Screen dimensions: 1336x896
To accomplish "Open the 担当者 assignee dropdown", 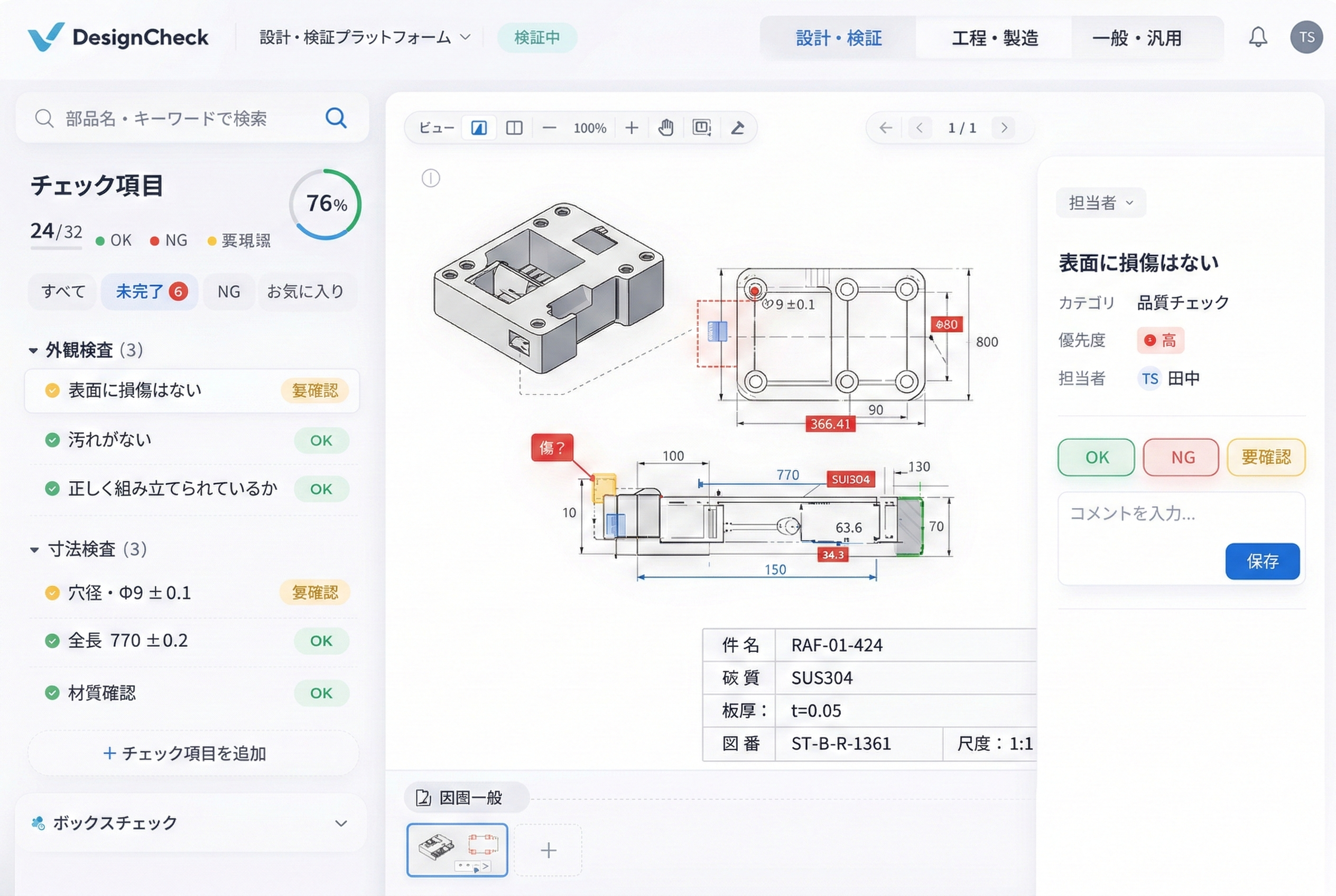I will point(1100,203).
